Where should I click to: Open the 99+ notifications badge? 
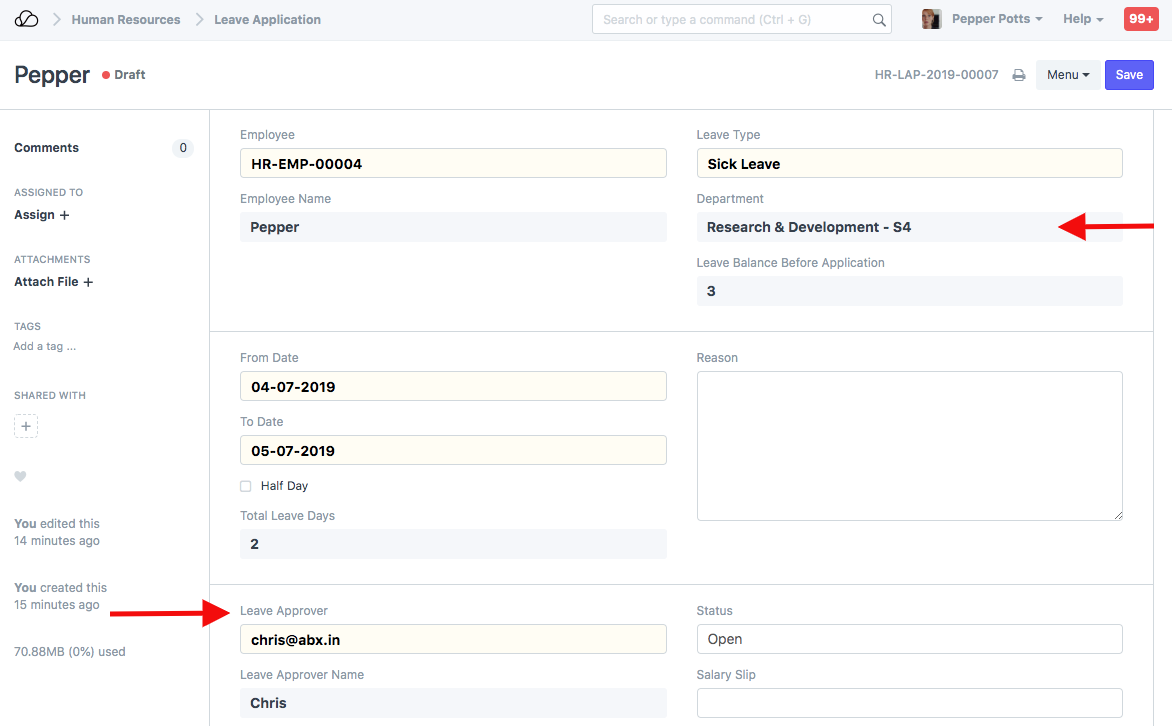click(x=1141, y=19)
